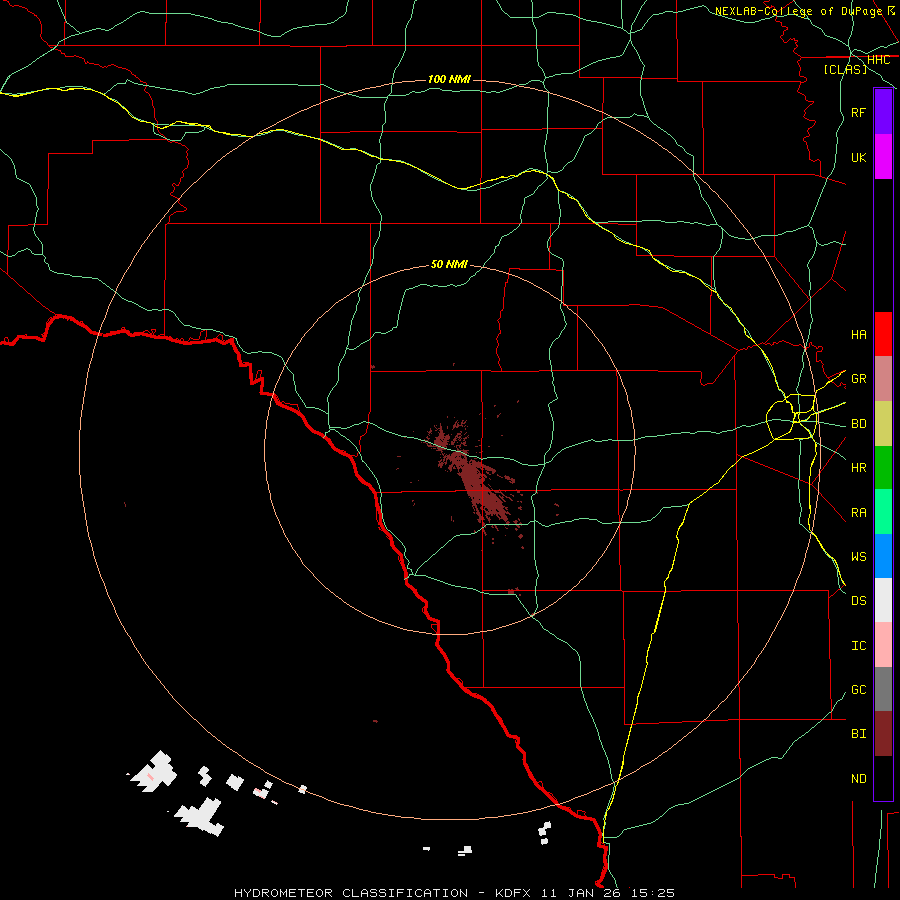
Task: Click the GC gray legend swatch
Action: click(883, 689)
